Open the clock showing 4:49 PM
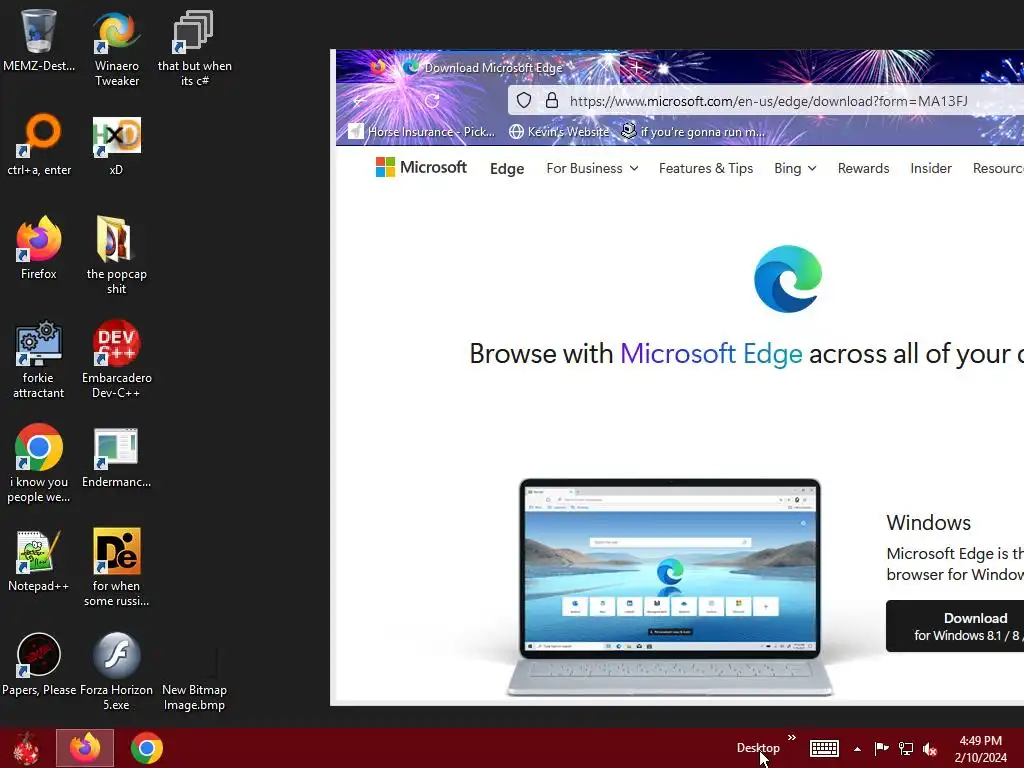This screenshot has width=1024, height=768. click(x=980, y=749)
